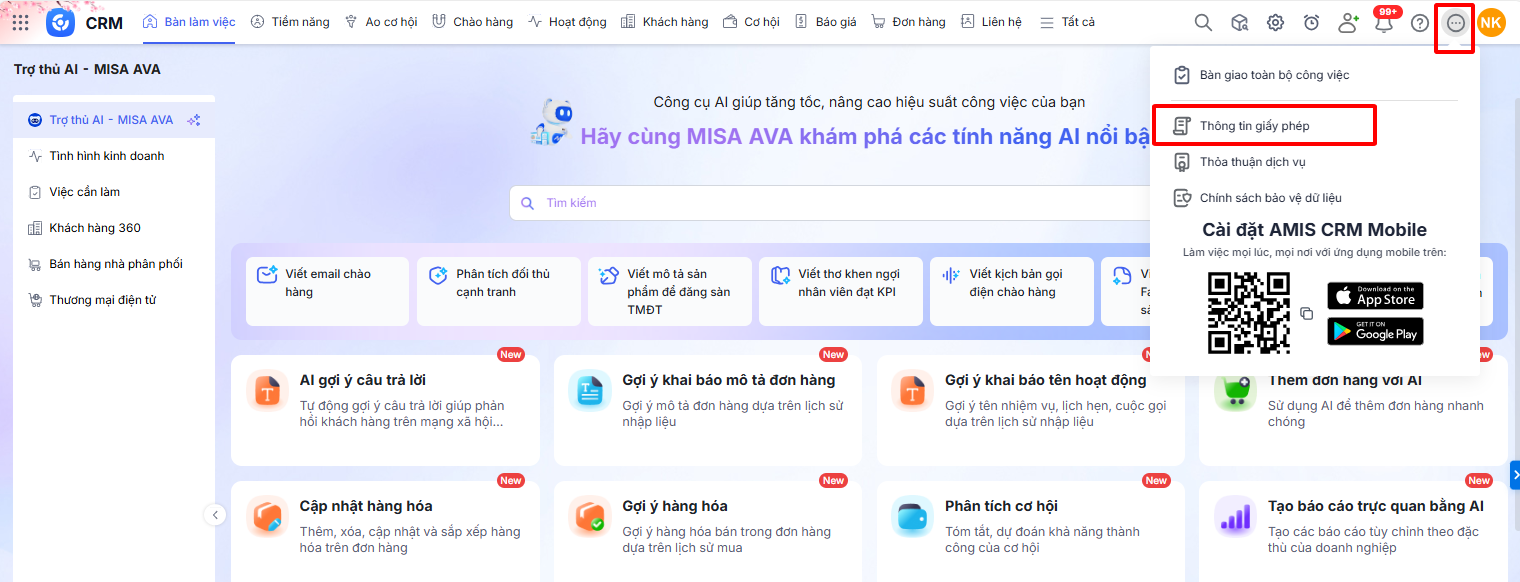Open Tình hình kinh doanh in sidebar
Image resolution: width=1520 pixels, height=582 pixels.
[x=114, y=156]
